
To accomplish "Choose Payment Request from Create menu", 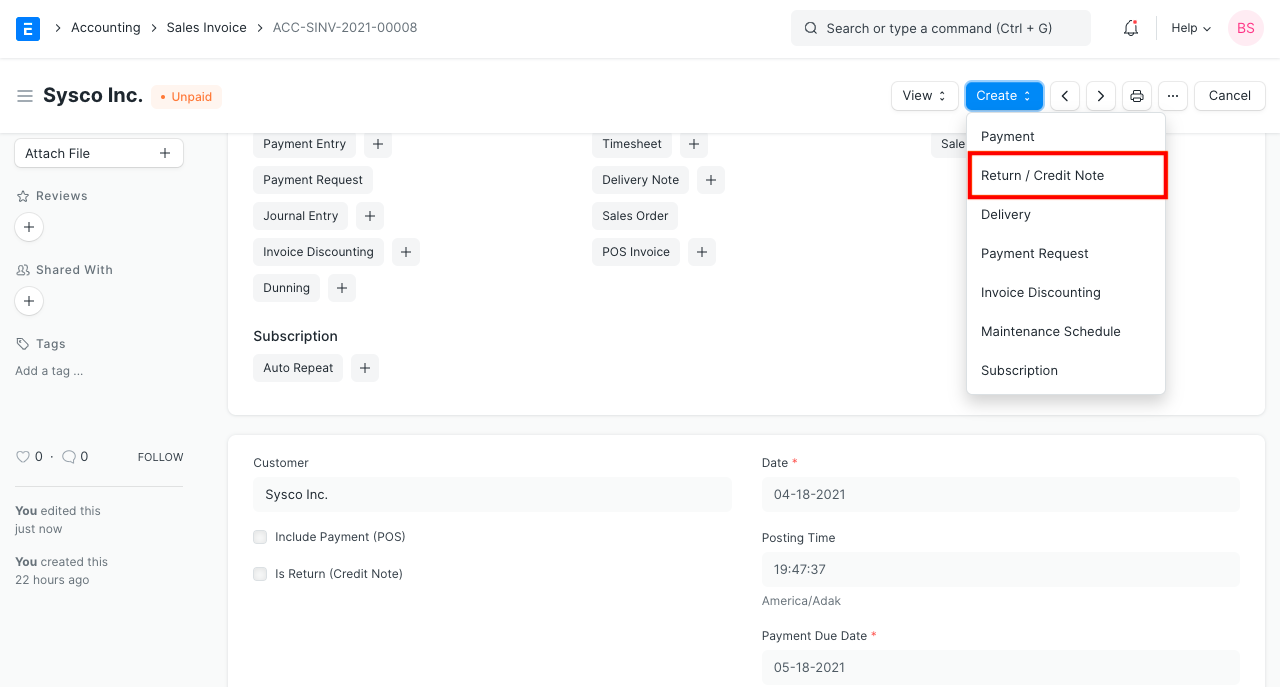I will pos(1035,254).
